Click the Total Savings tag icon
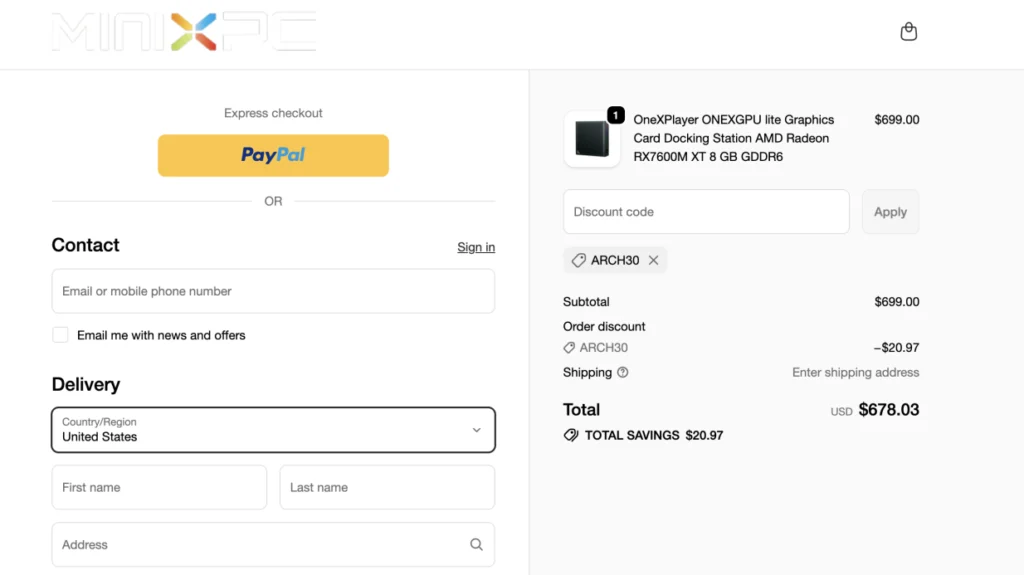This screenshot has height=575, width=1024. 571,436
